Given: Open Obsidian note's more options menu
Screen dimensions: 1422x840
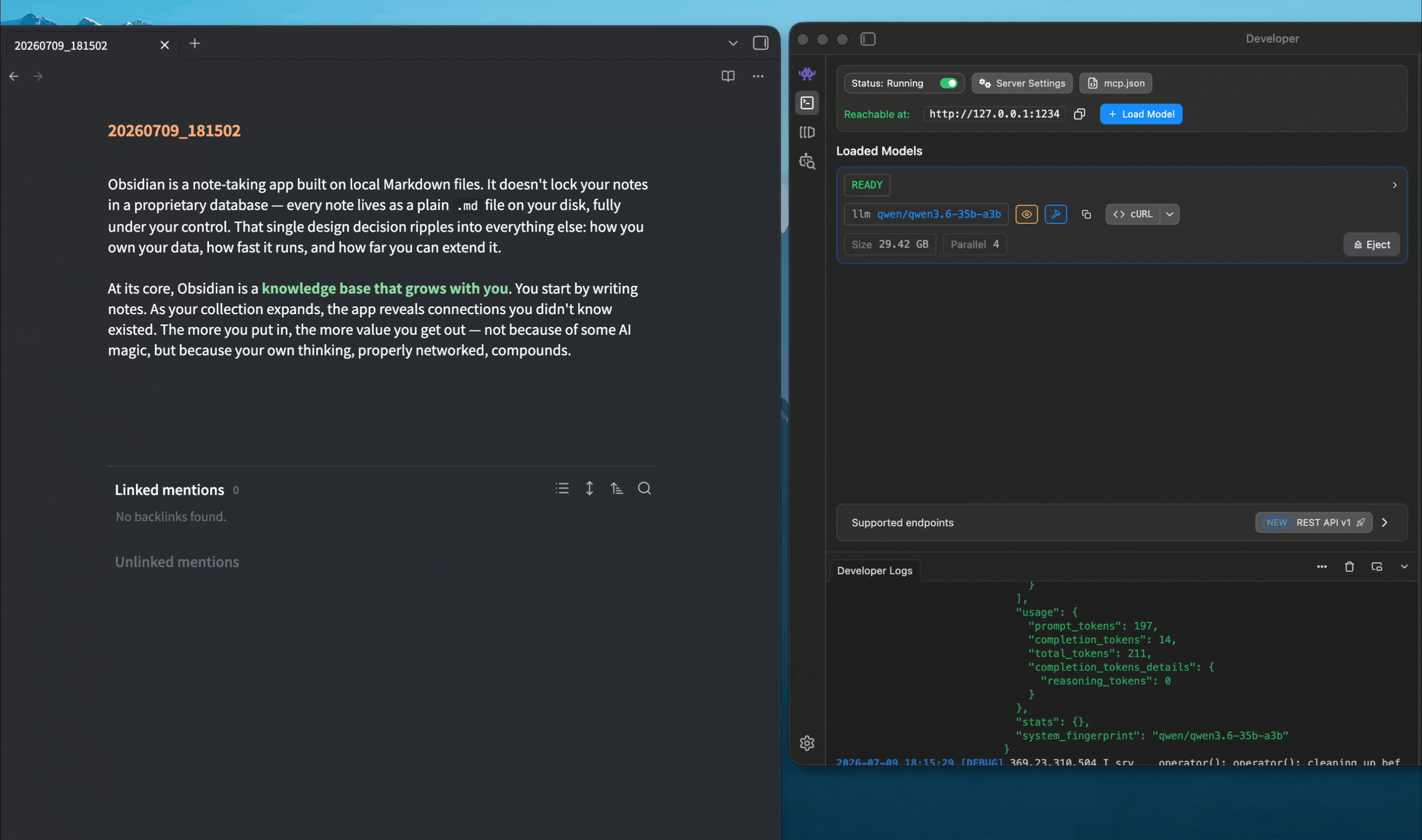Looking at the screenshot, I should click(x=757, y=76).
